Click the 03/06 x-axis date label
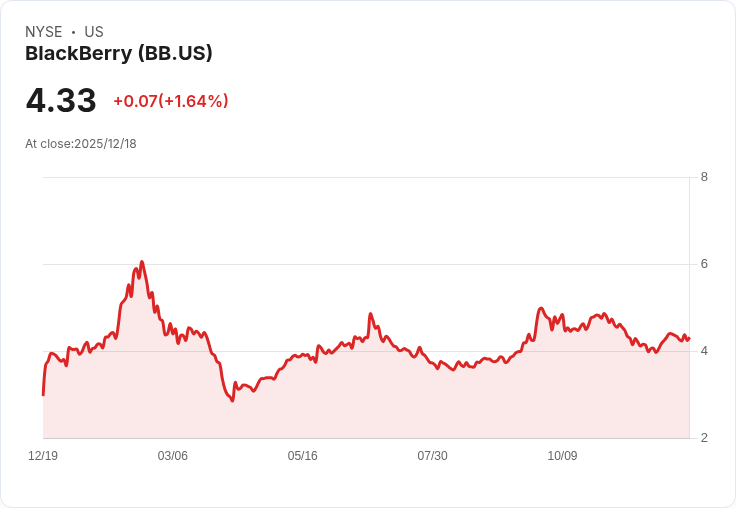The height and width of the screenshot is (508, 736). (173, 456)
